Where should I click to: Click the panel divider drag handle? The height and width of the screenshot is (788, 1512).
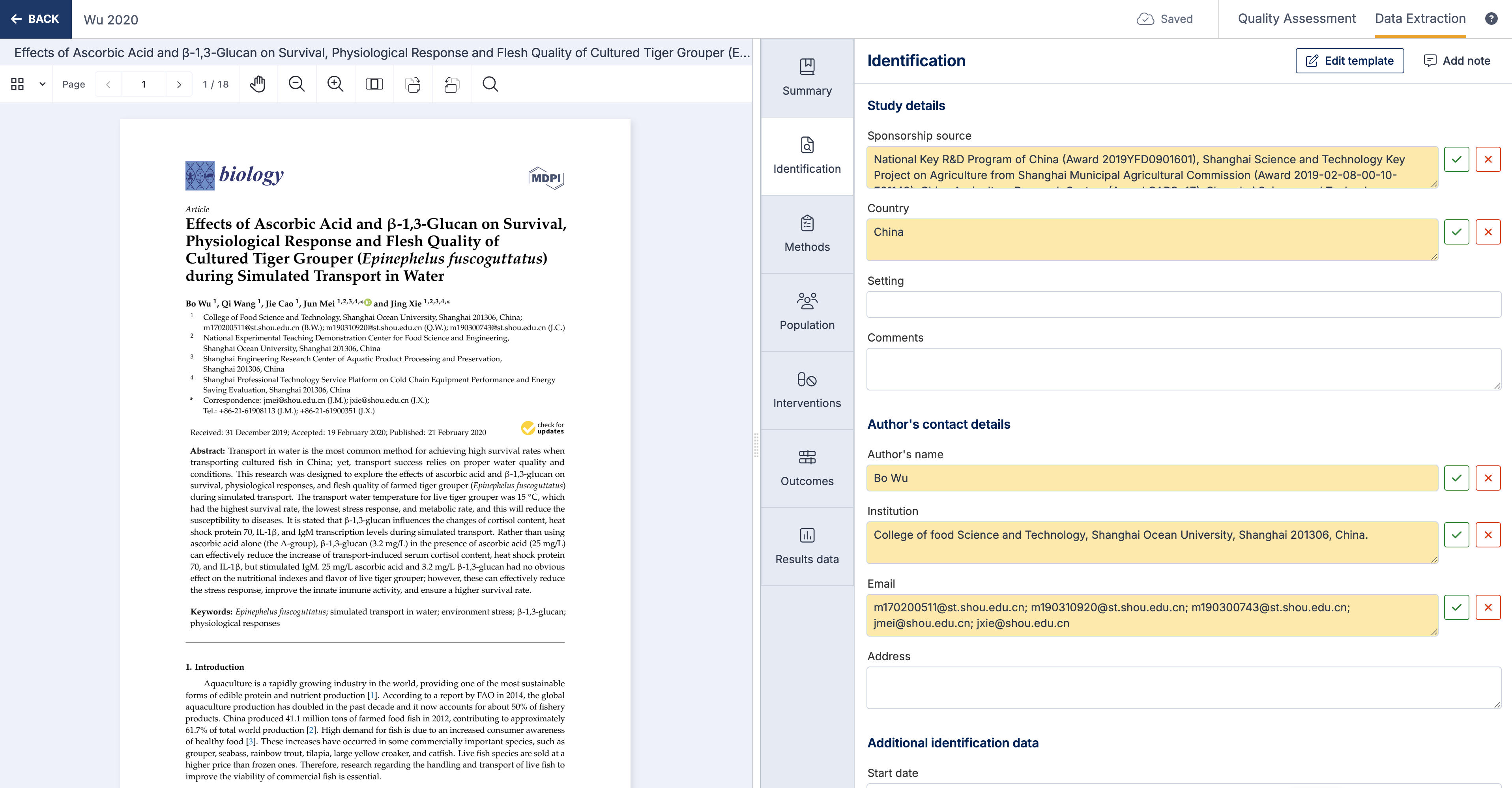coord(756,445)
